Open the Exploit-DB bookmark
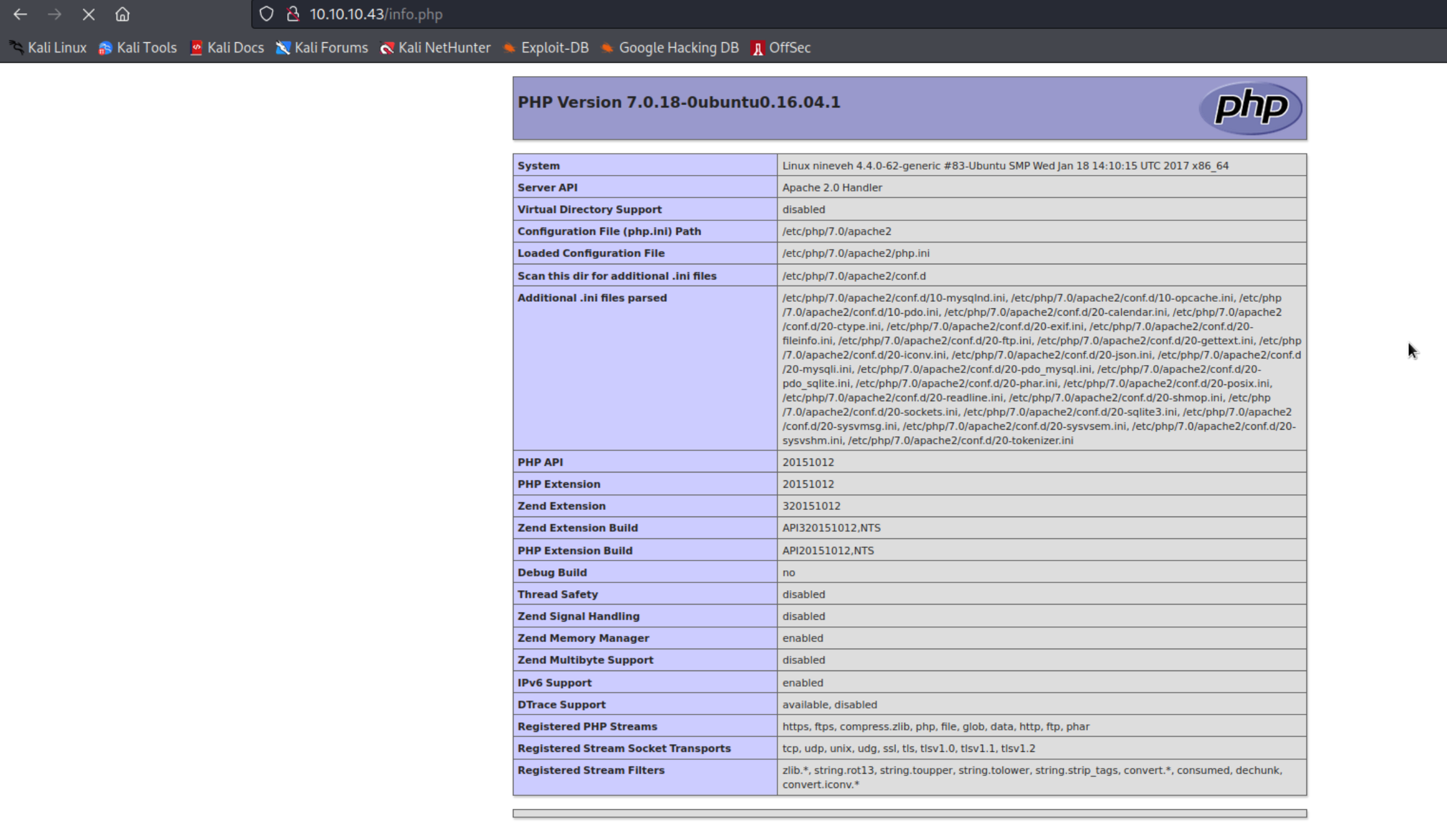Screen dimensions: 1447x840 click(x=545, y=48)
